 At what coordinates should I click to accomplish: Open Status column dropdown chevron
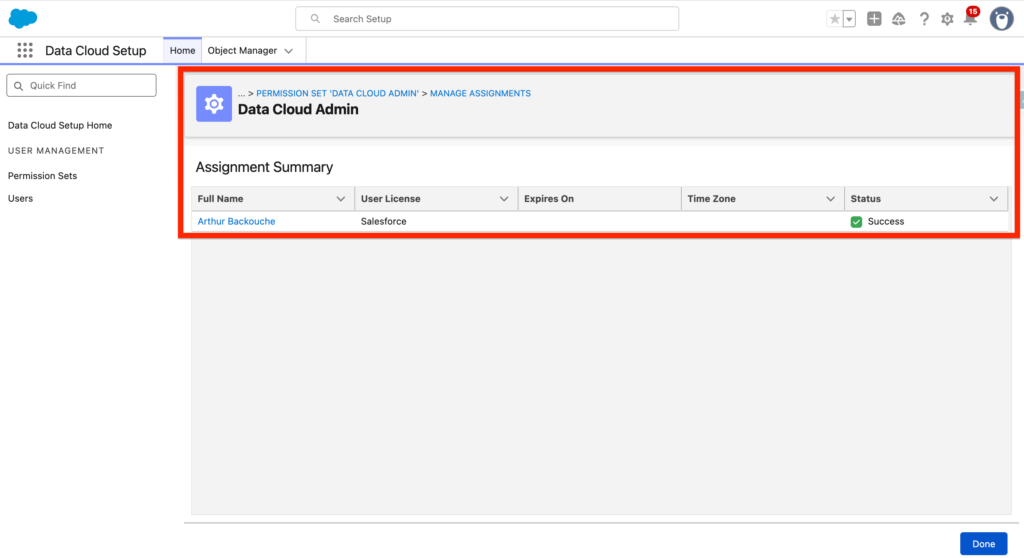point(994,199)
